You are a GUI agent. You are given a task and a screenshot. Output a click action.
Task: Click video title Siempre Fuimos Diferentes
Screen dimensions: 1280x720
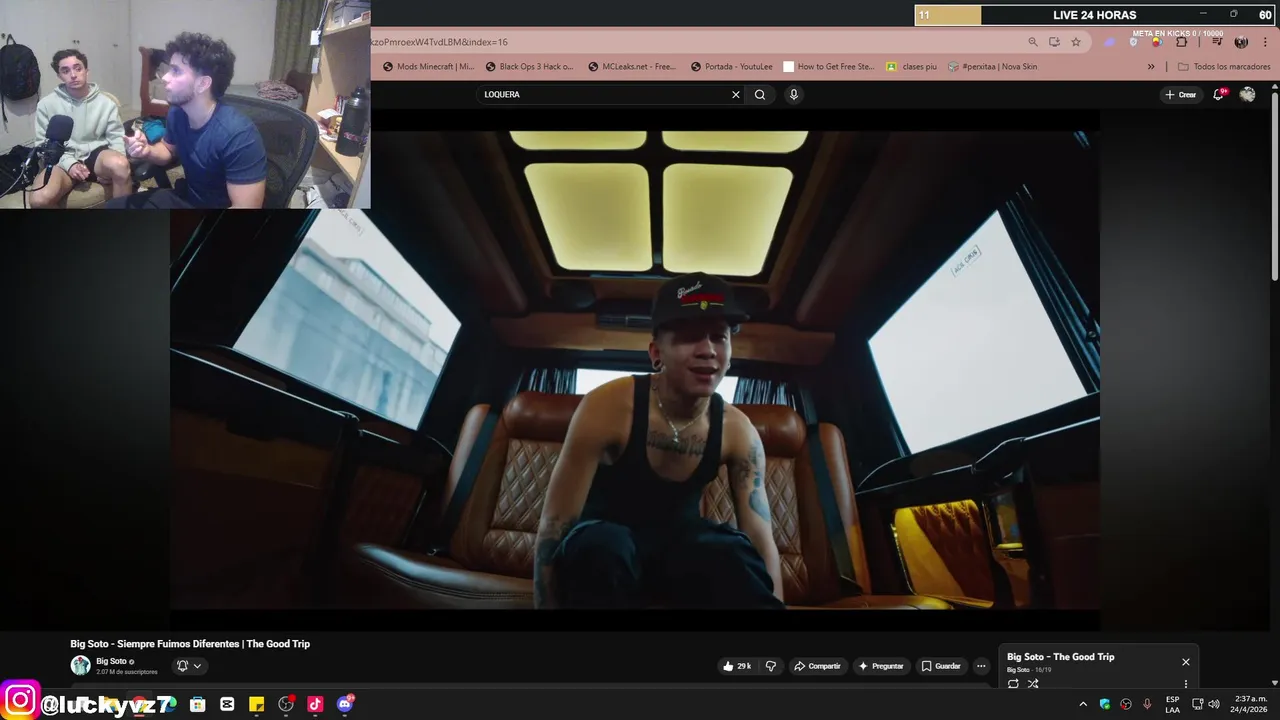pyautogui.click(x=190, y=644)
